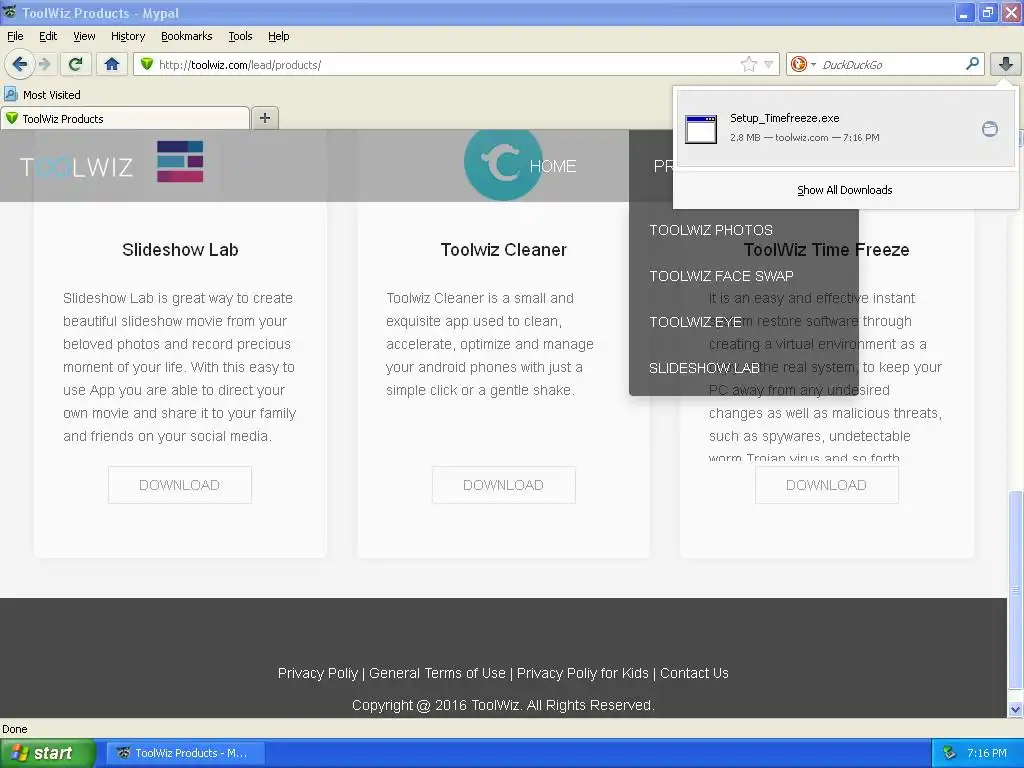
Task: Click the green shield site identity icon
Action: click(147, 64)
